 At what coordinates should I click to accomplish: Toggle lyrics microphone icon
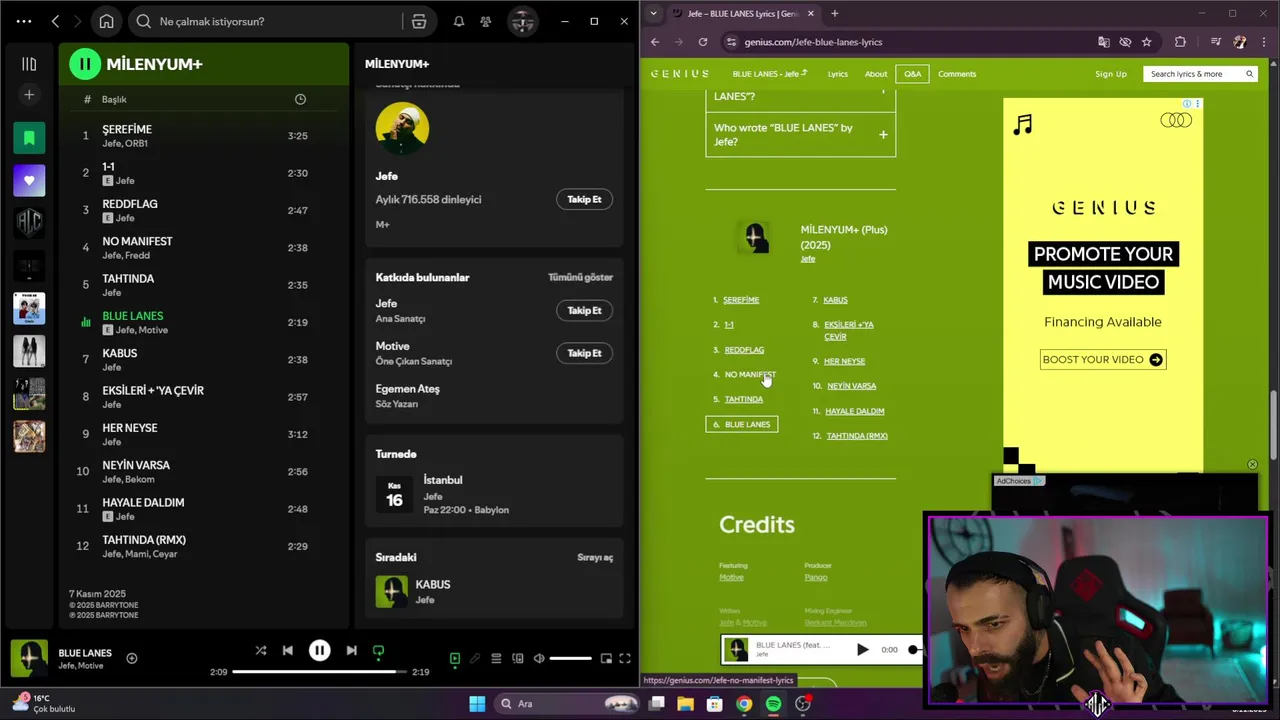tap(475, 658)
